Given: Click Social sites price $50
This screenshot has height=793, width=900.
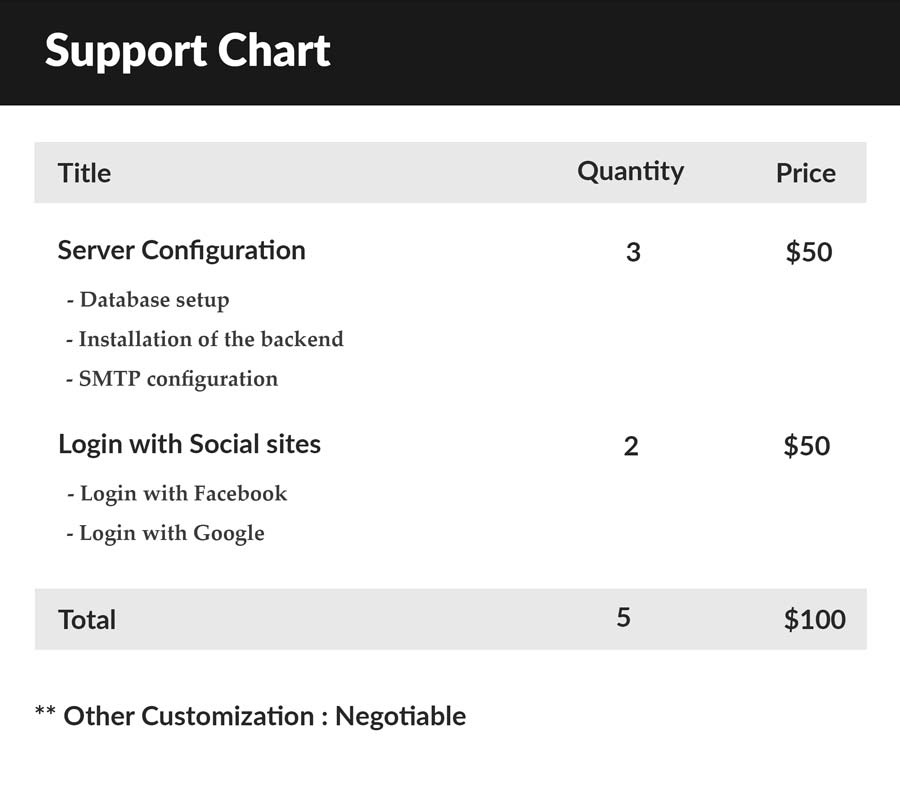Looking at the screenshot, I should click(x=806, y=446).
